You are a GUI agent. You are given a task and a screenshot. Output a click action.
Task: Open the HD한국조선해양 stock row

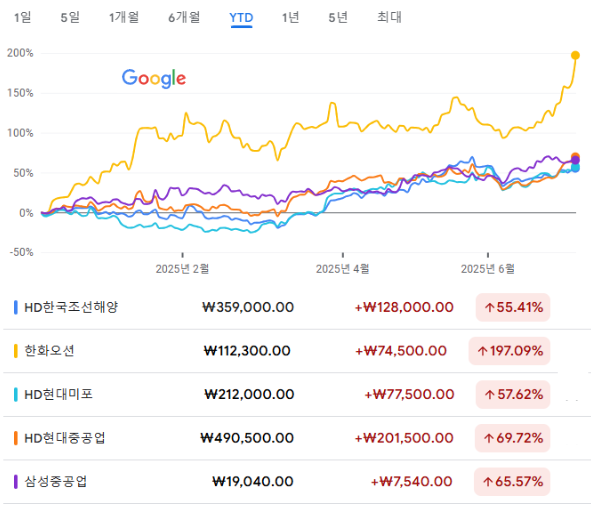click(296, 308)
